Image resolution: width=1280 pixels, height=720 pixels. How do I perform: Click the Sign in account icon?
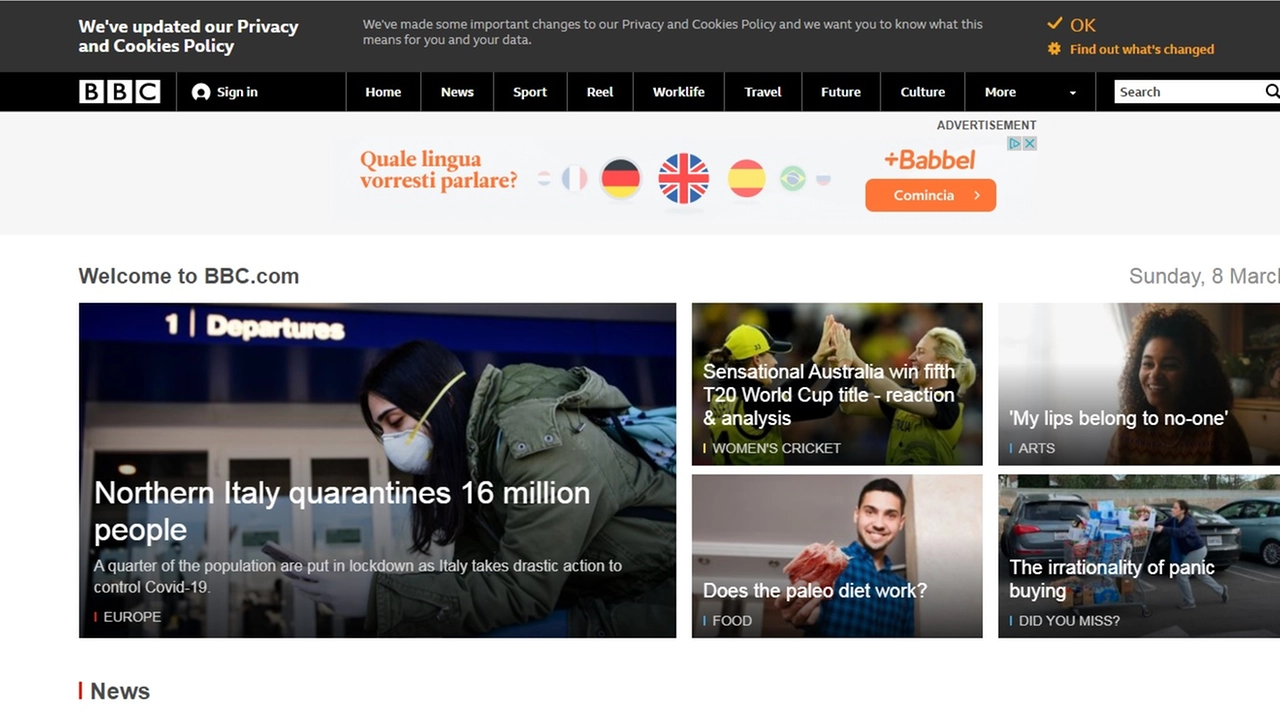point(201,92)
